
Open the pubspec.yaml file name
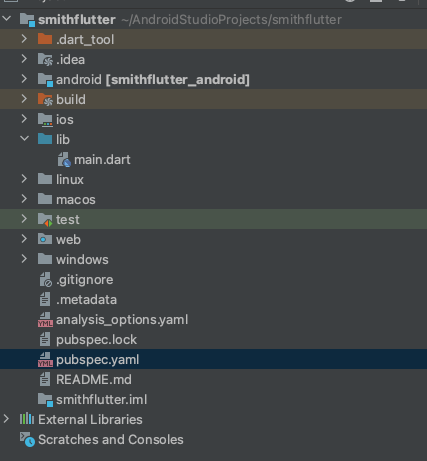coord(97,360)
